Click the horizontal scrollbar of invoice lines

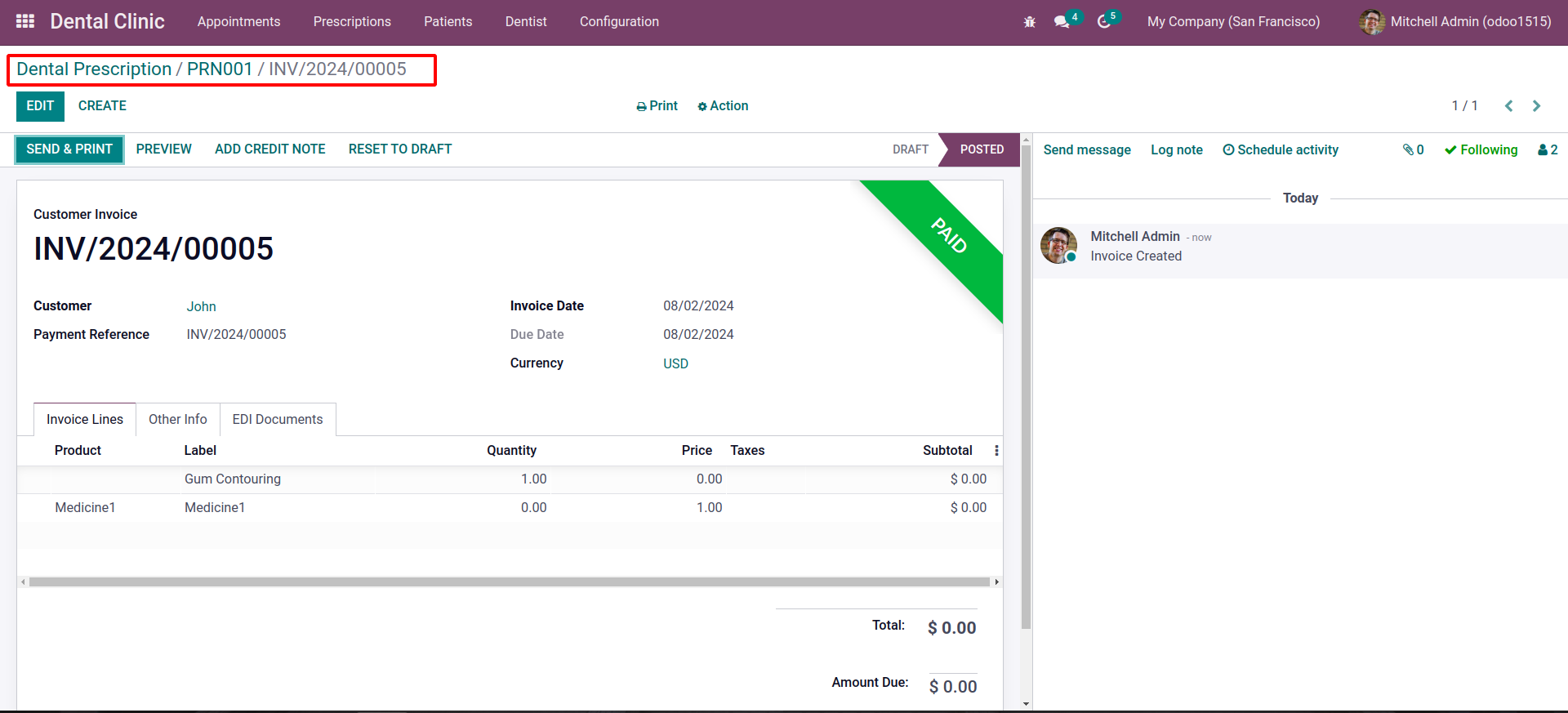pos(510,582)
